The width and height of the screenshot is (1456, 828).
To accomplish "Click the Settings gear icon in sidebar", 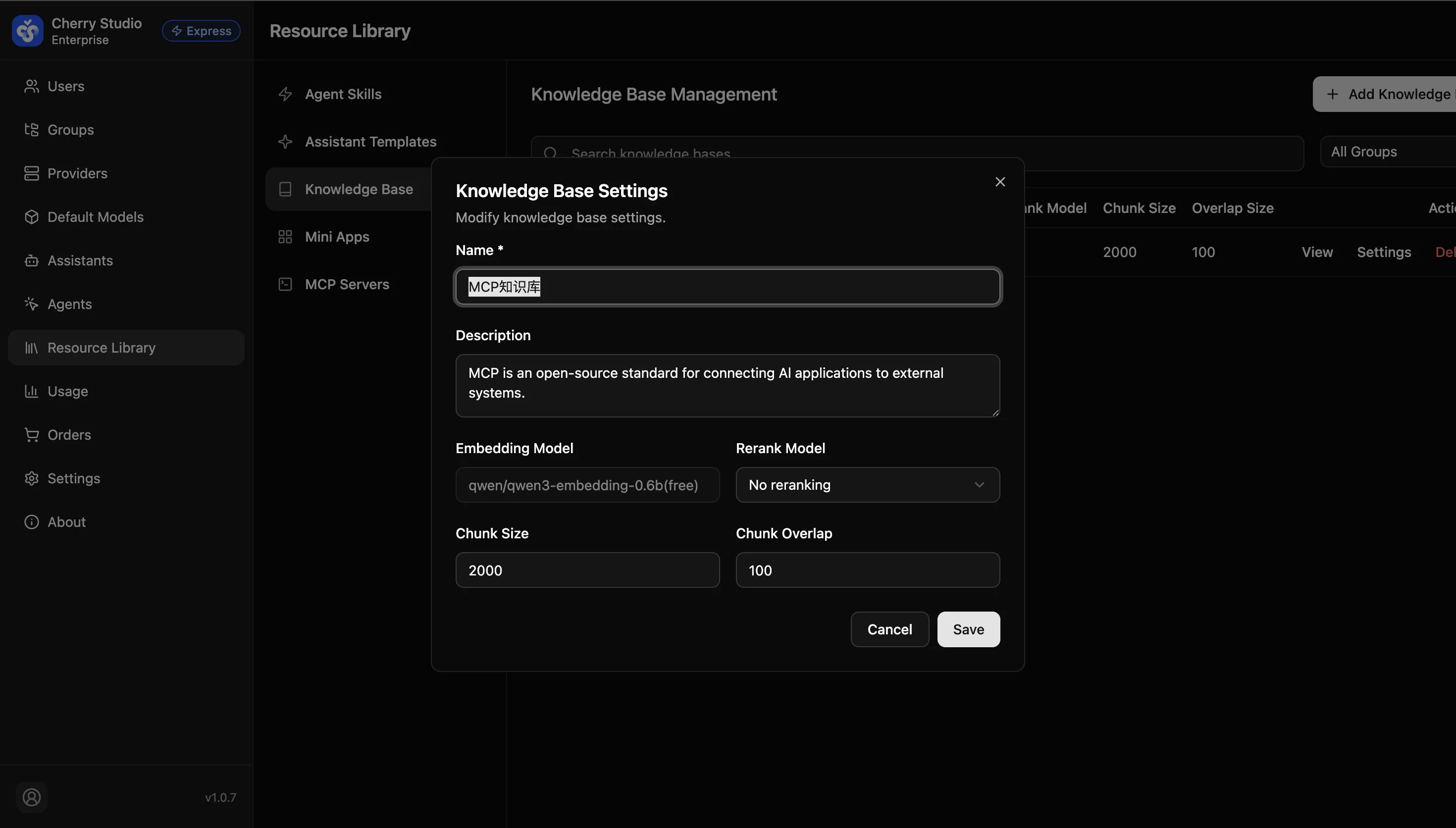I will [31, 478].
